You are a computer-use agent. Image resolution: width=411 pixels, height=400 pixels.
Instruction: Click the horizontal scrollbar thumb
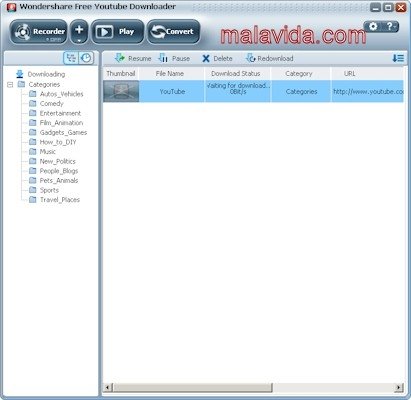click(192, 387)
